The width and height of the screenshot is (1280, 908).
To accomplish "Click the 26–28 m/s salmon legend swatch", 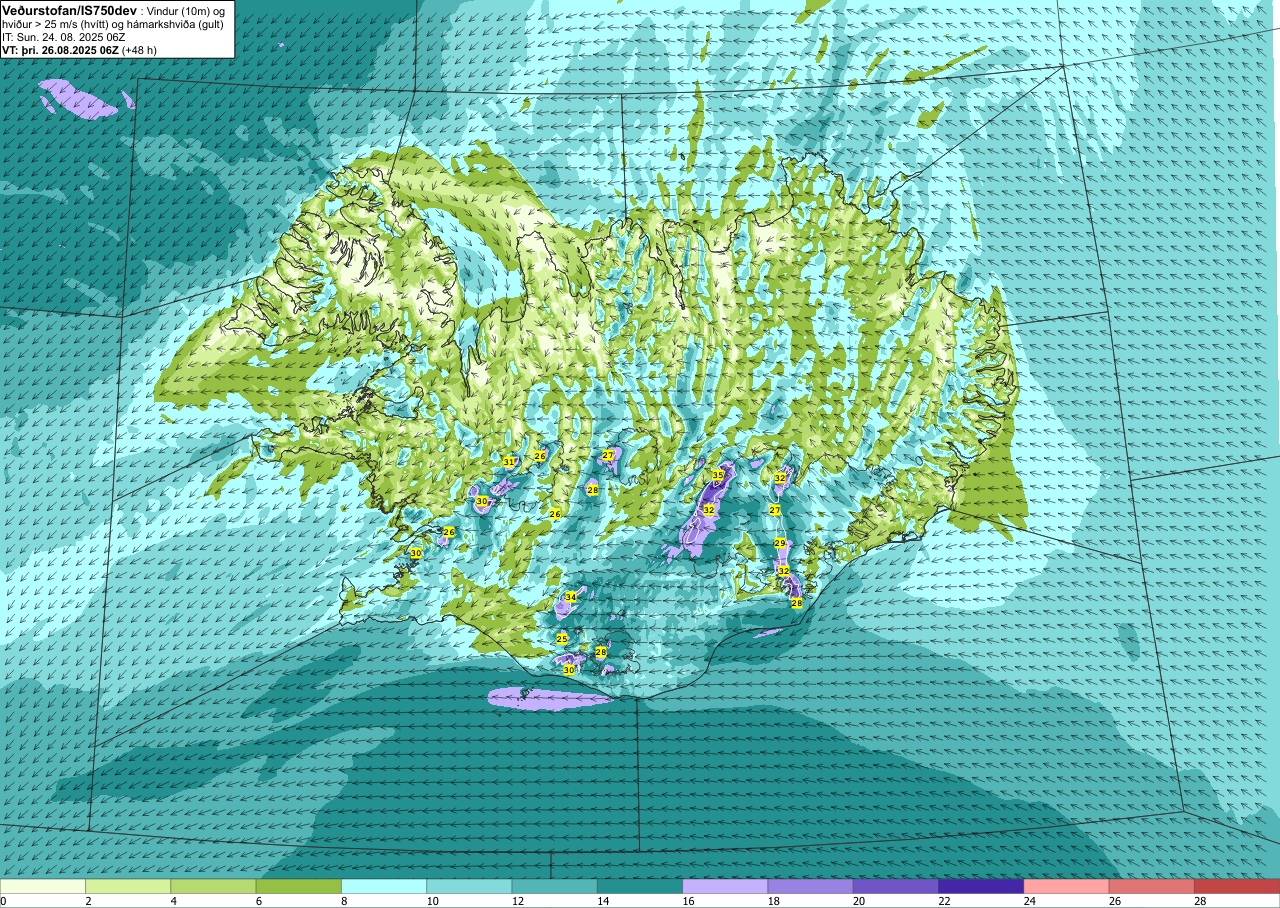I will [1151, 886].
